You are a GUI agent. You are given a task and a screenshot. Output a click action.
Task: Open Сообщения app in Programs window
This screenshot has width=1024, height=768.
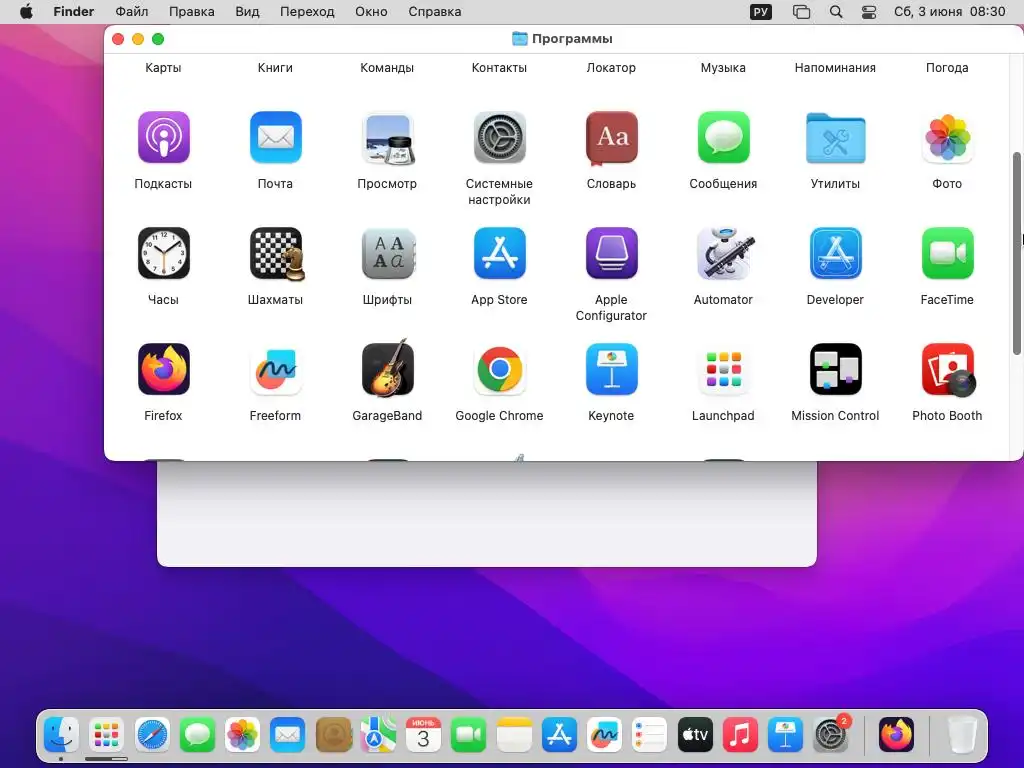[724, 137]
